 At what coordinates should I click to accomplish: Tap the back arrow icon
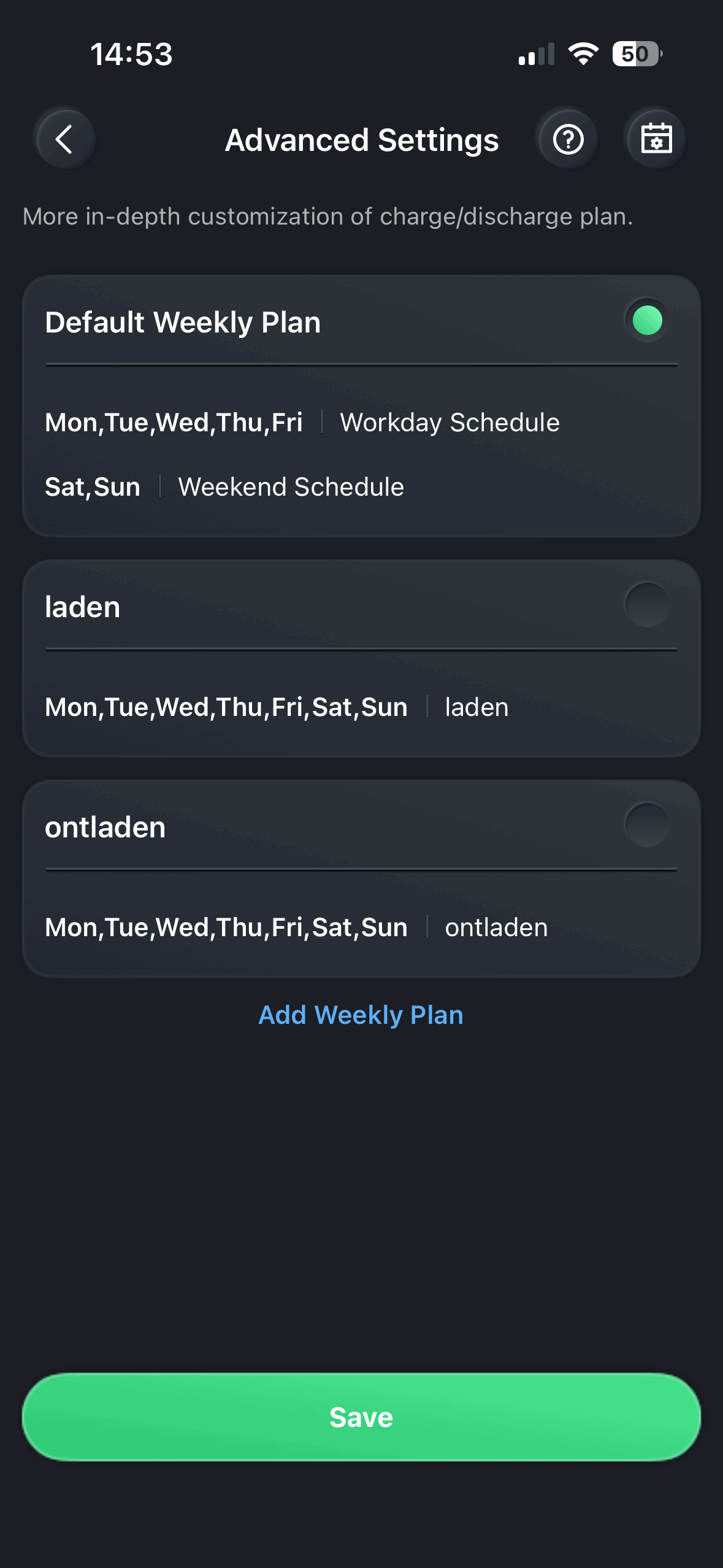[65, 139]
